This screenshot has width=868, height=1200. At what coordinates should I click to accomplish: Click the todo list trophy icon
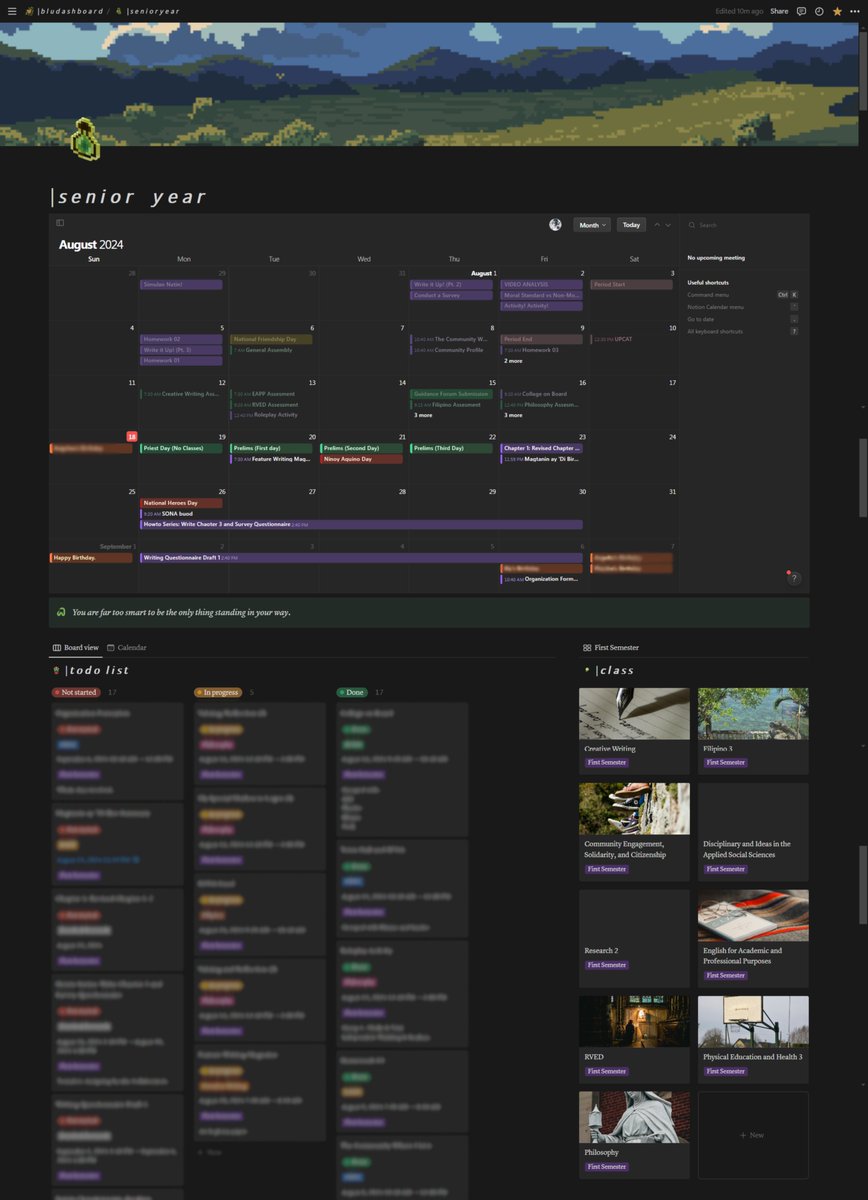55,670
